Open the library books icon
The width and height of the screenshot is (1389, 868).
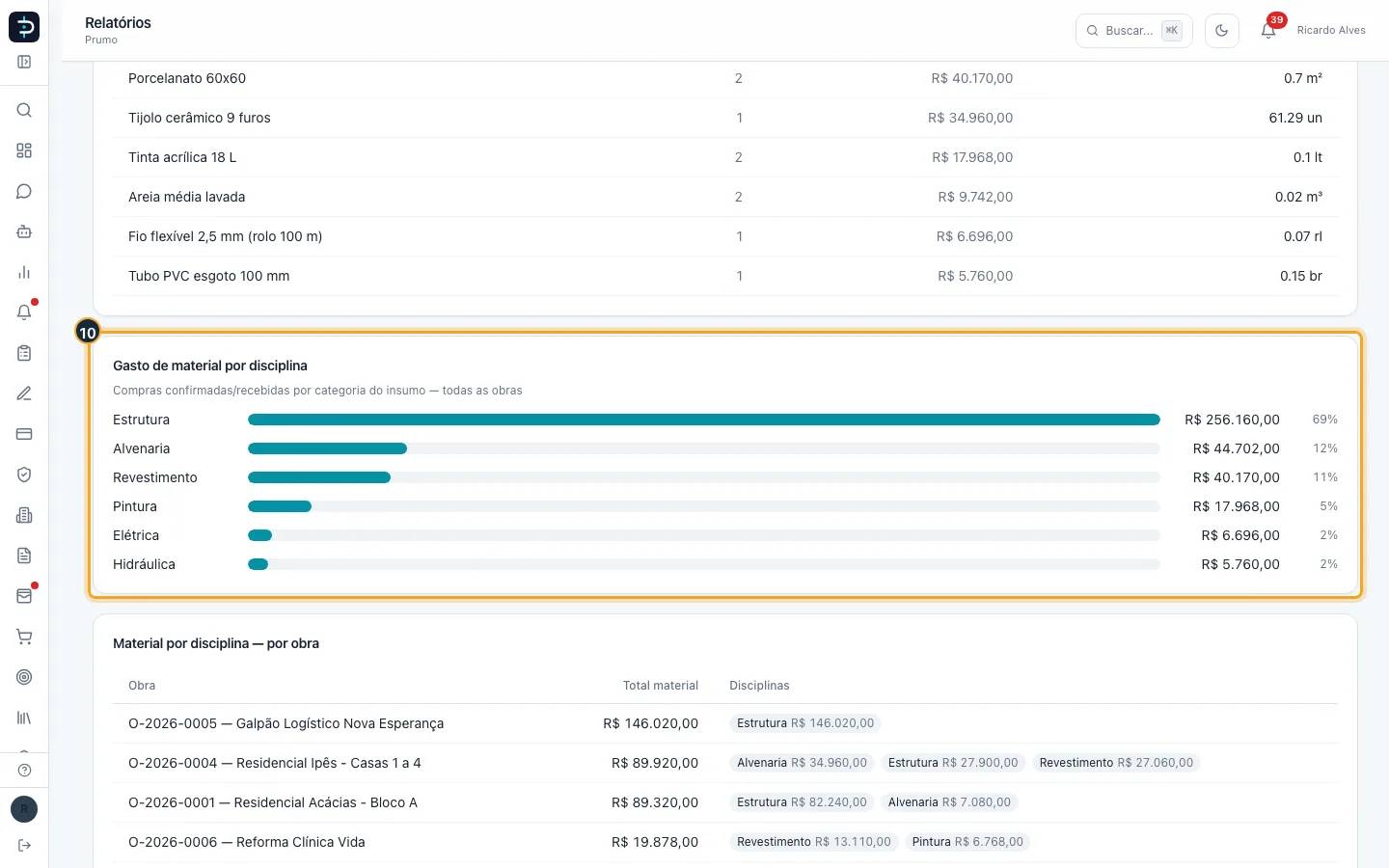pyautogui.click(x=24, y=718)
